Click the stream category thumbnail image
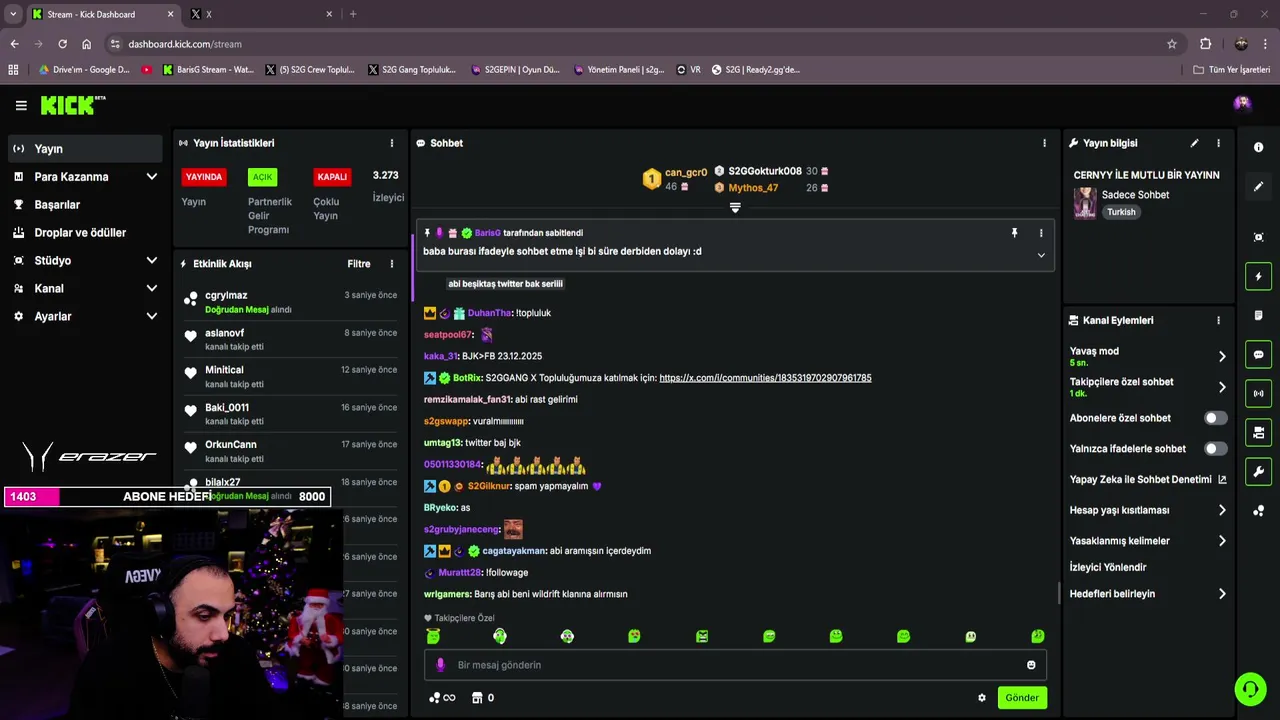 1085,203
